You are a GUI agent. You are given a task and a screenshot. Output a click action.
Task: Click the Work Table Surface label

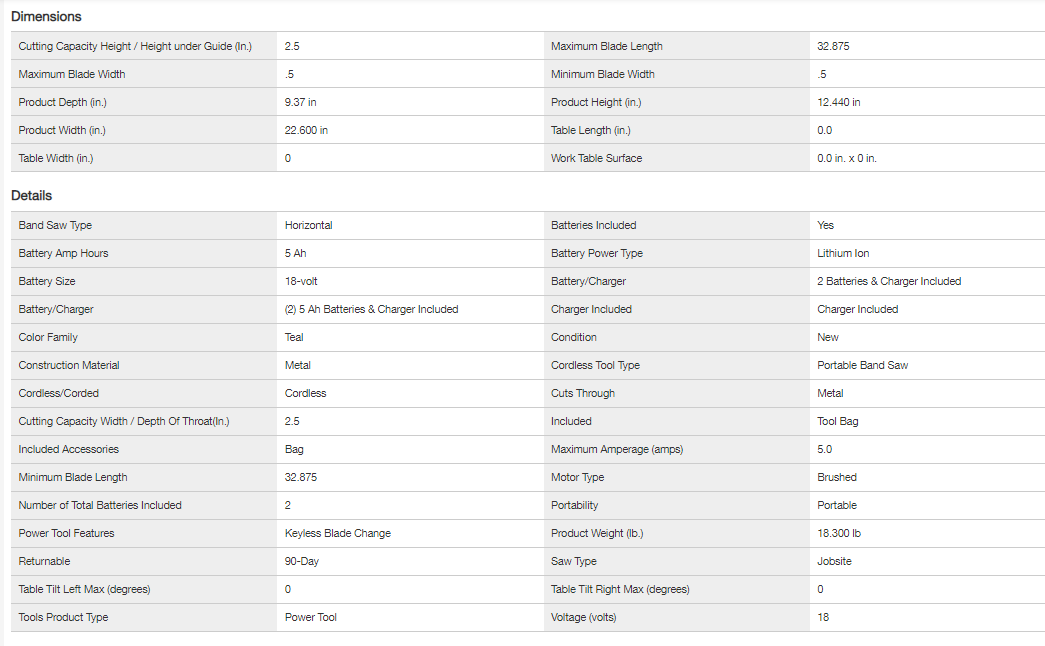coord(596,158)
